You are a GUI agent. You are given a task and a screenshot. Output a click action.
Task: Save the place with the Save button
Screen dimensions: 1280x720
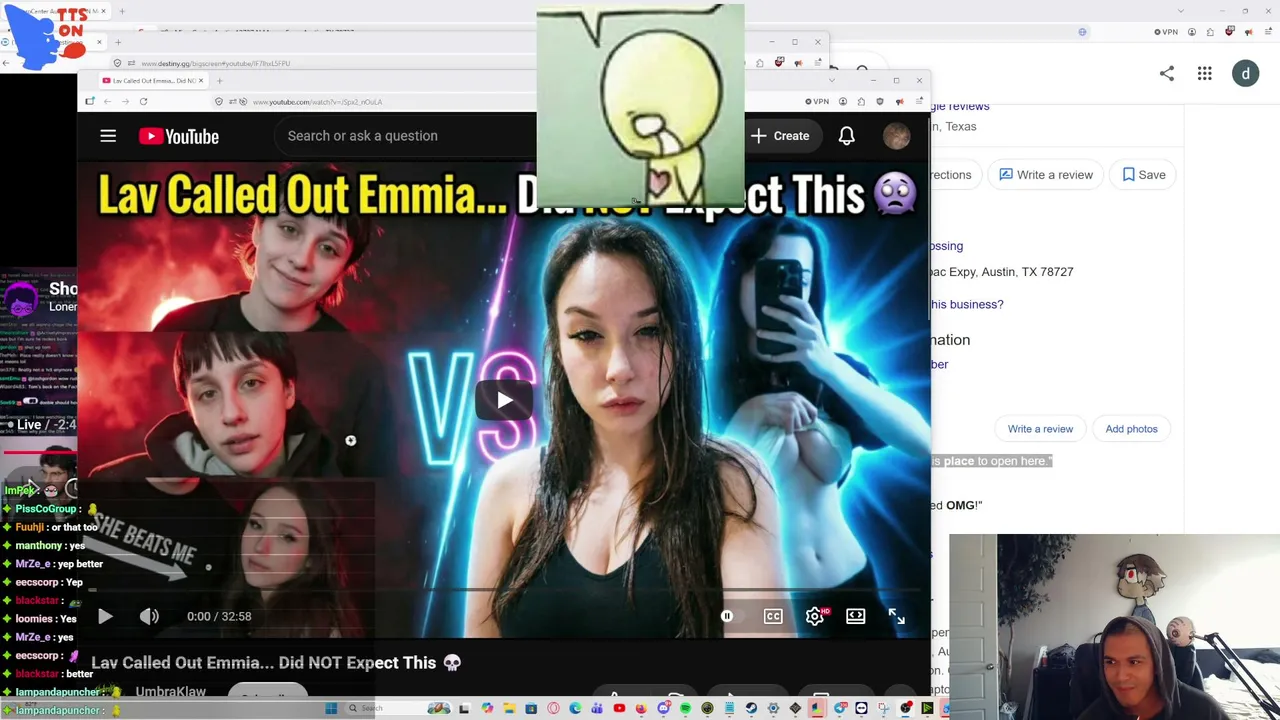(x=1143, y=175)
